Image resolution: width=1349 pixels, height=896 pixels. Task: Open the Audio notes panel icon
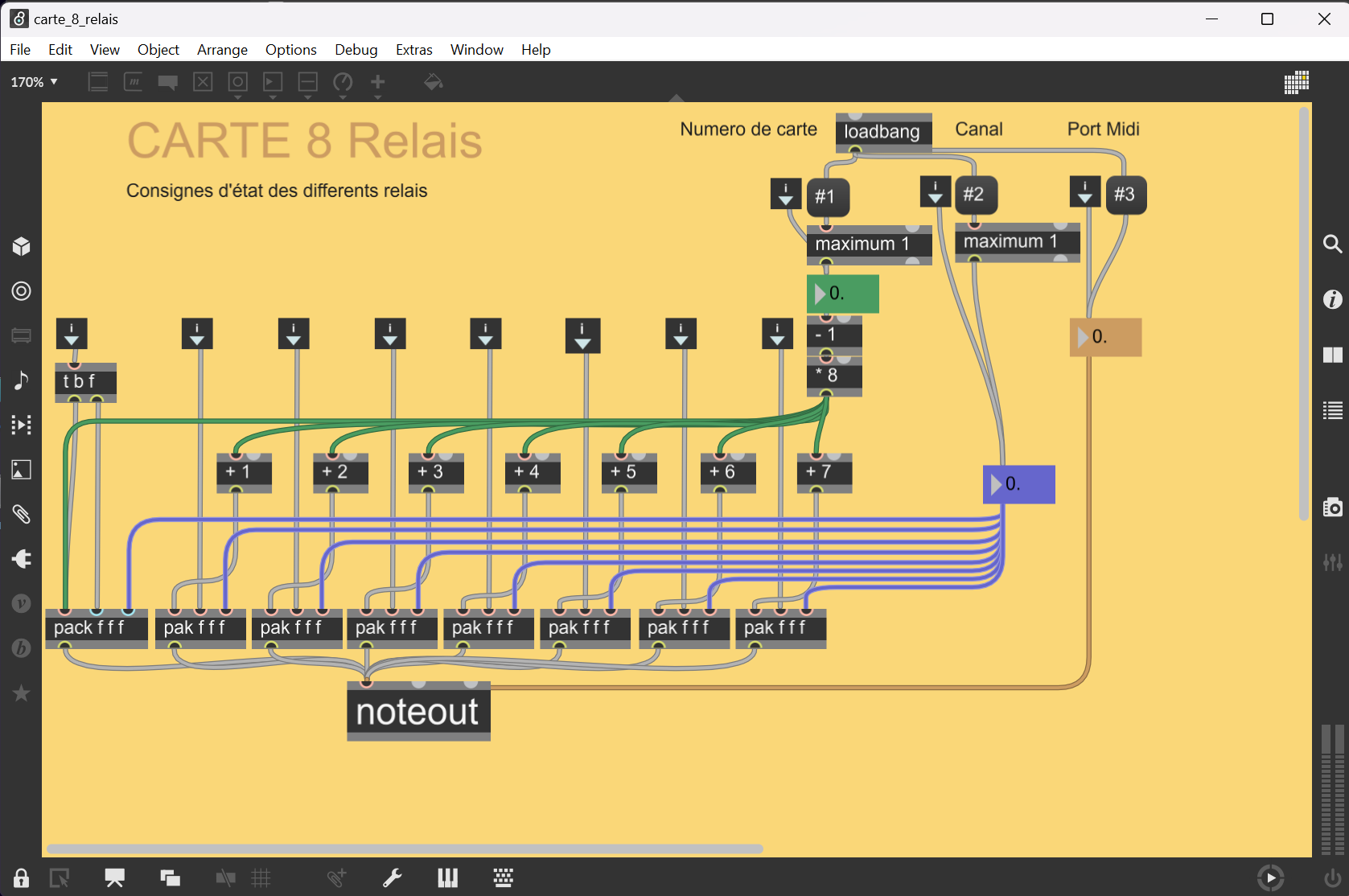[x=22, y=380]
